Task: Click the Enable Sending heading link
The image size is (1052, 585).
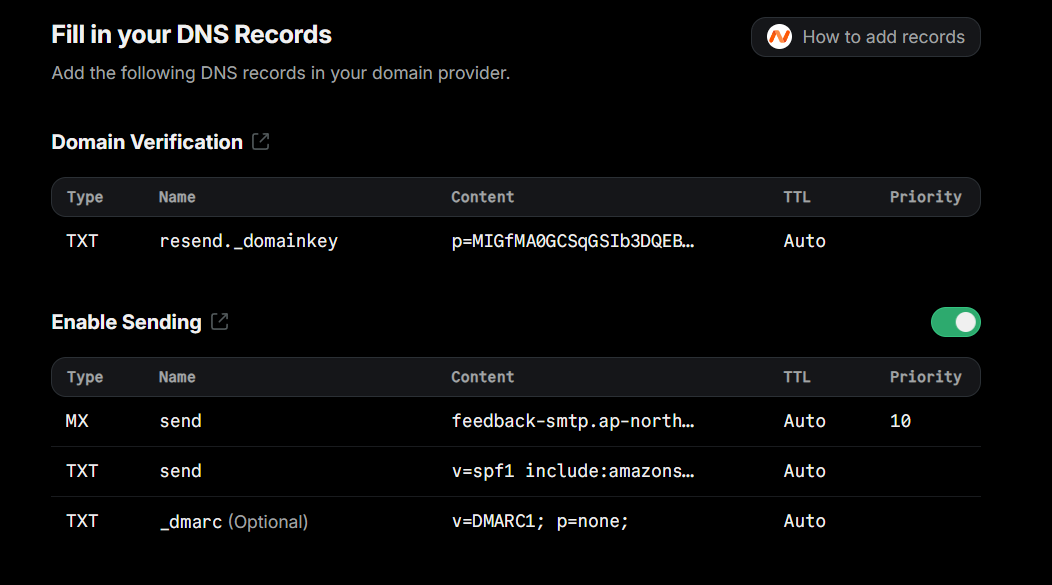Action: [126, 322]
